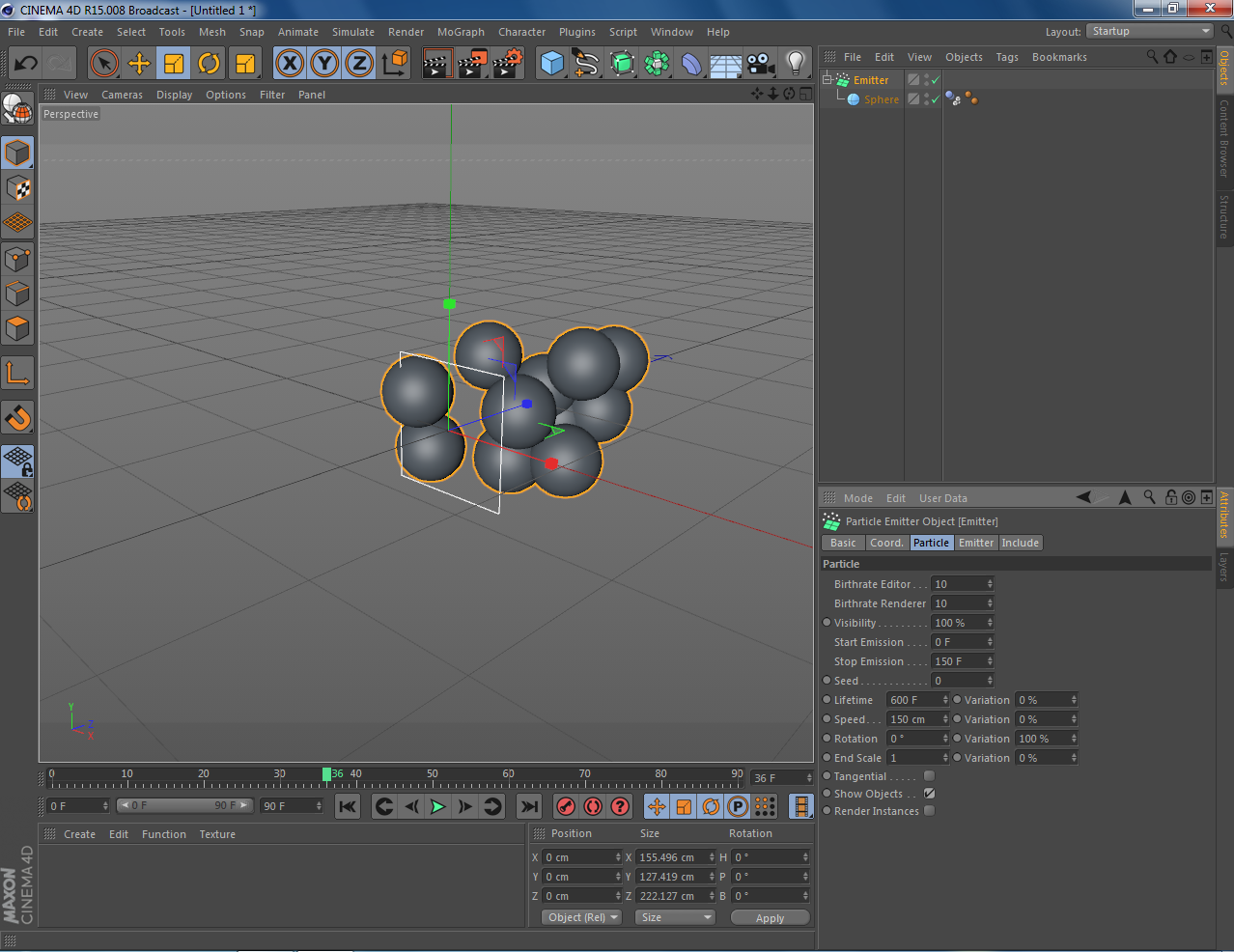Click the preview range slider bar
The width and height of the screenshot is (1234, 952).
click(x=184, y=805)
